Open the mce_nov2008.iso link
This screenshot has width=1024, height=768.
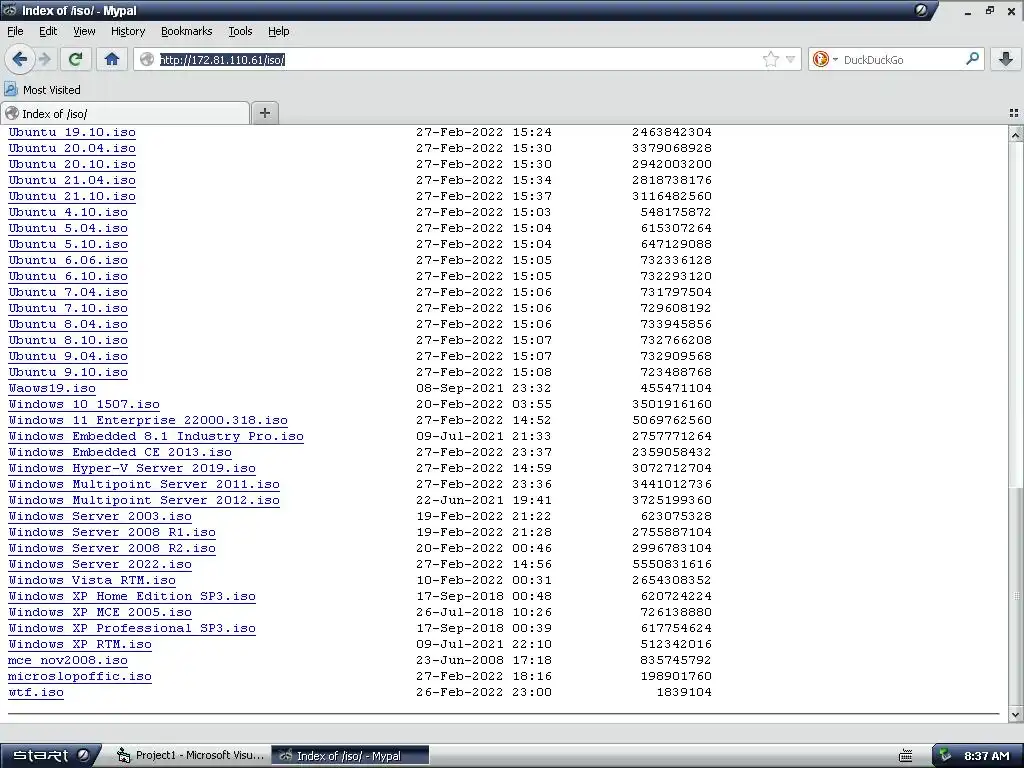coord(68,660)
